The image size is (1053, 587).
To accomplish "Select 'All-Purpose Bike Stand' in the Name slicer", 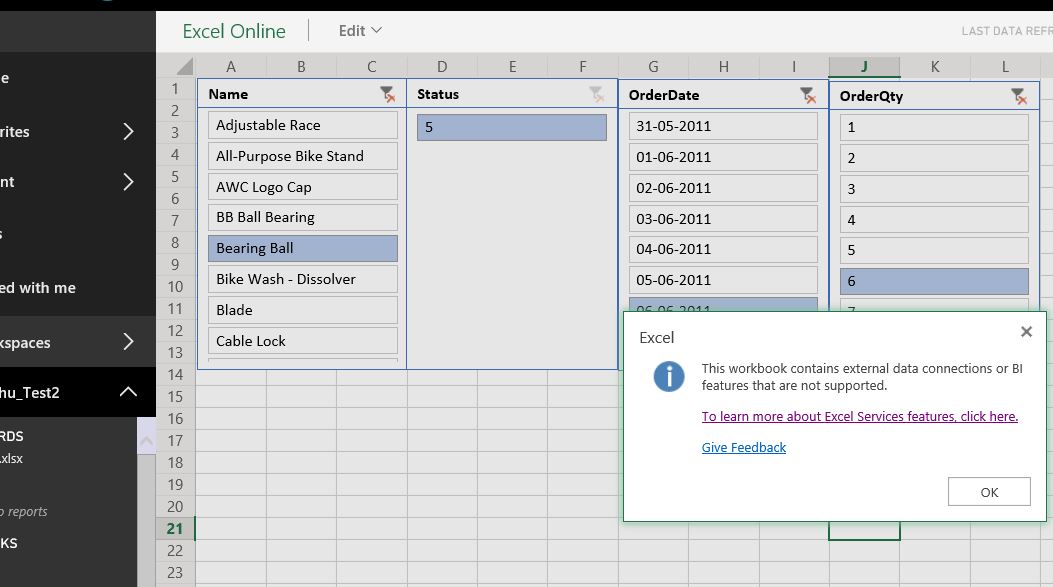I will coord(303,156).
